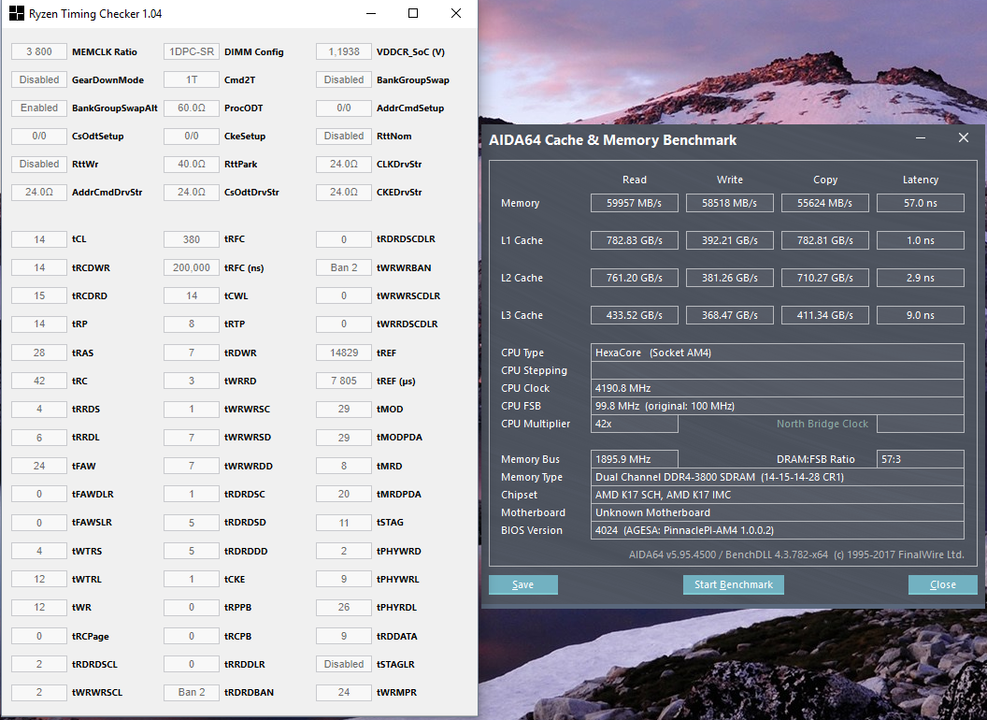Click the L3 Cache Copy result 411.34 GB/s
Screen dimensions: 987x720
click(x=825, y=315)
